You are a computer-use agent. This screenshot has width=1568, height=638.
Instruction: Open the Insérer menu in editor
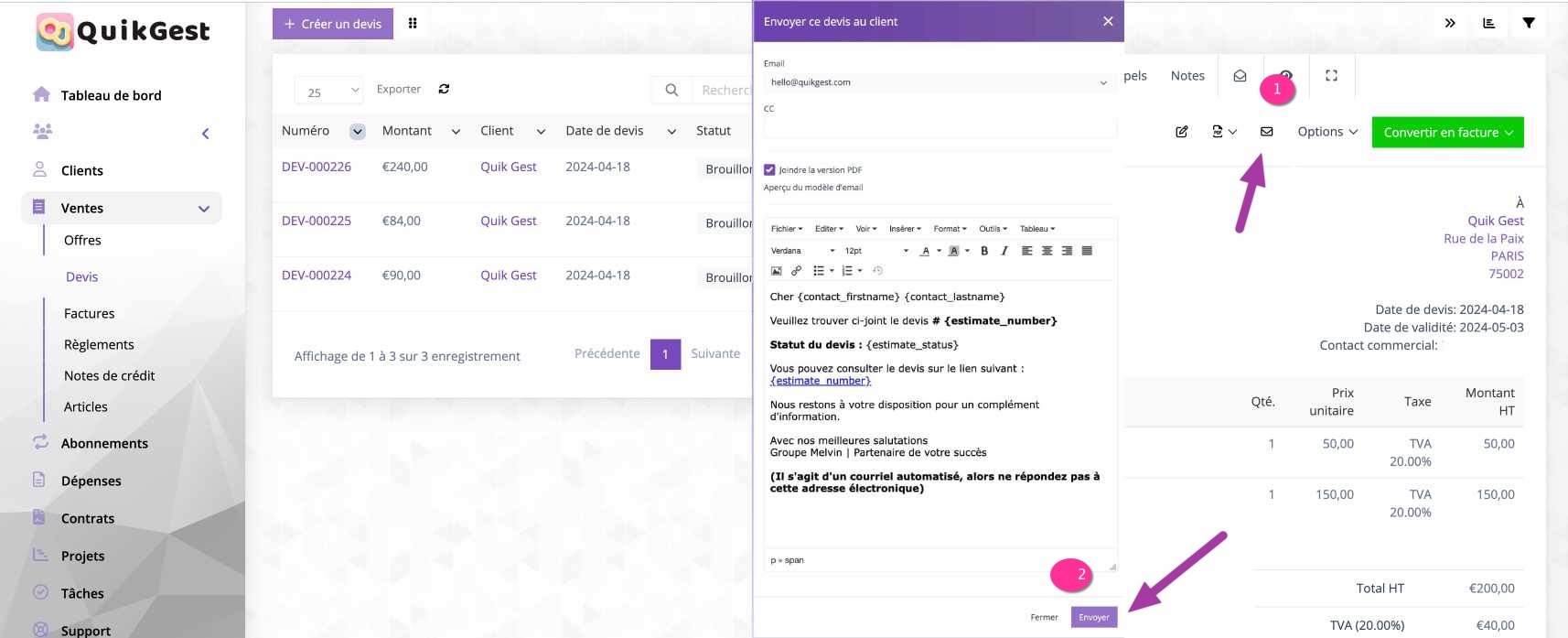click(905, 229)
